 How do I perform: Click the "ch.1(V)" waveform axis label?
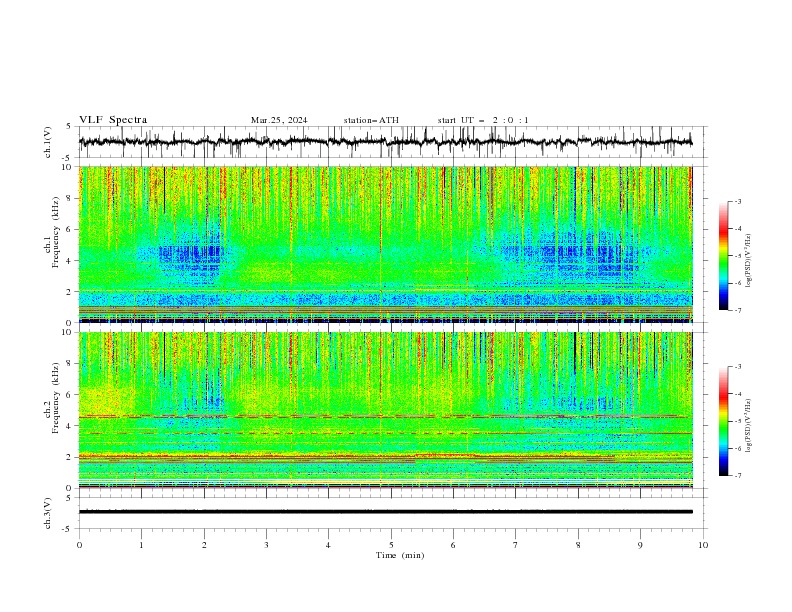click(48, 142)
